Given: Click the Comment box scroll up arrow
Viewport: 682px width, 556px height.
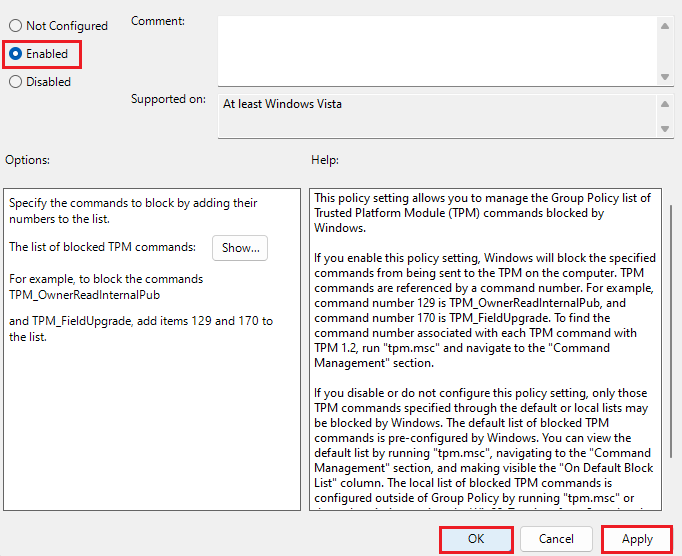Looking at the screenshot, I should click(x=665, y=26).
